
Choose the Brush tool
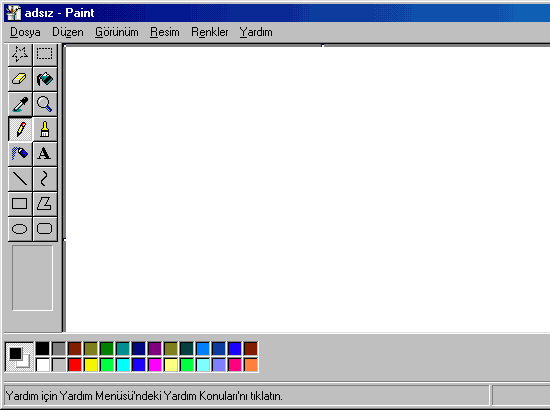click(x=45, y=129)
